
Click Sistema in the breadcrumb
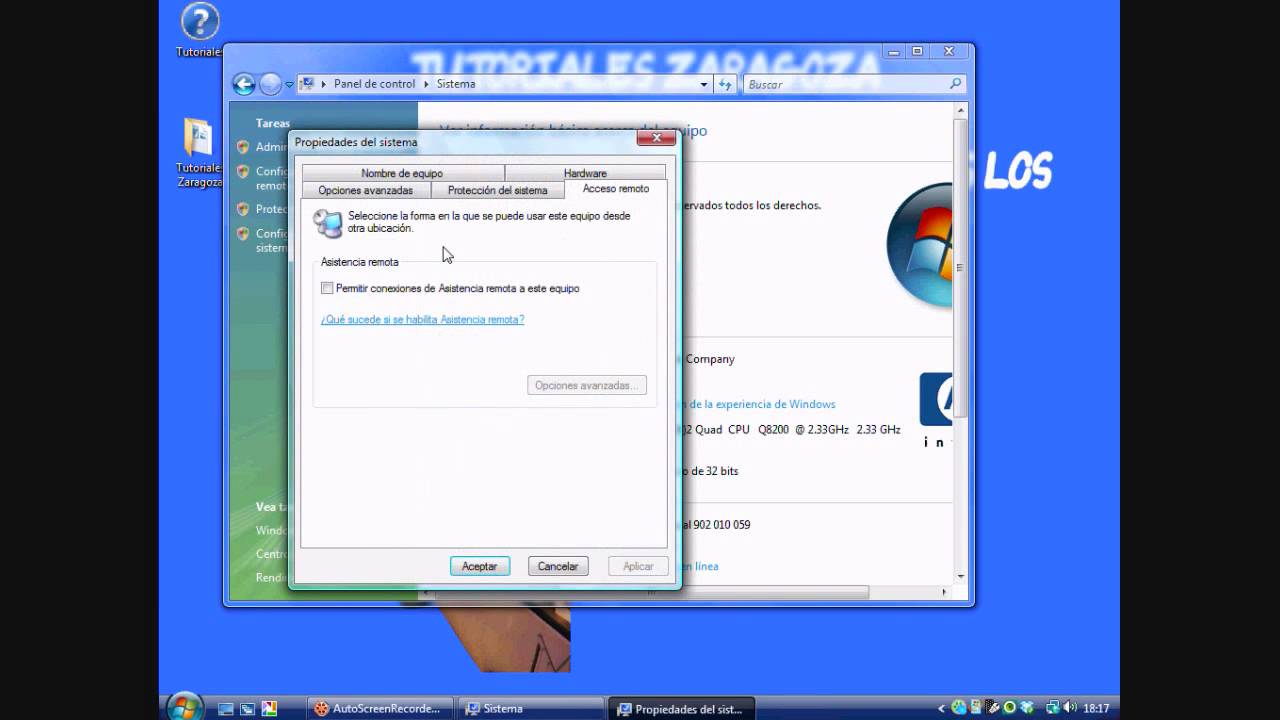[x=456, y=84]
